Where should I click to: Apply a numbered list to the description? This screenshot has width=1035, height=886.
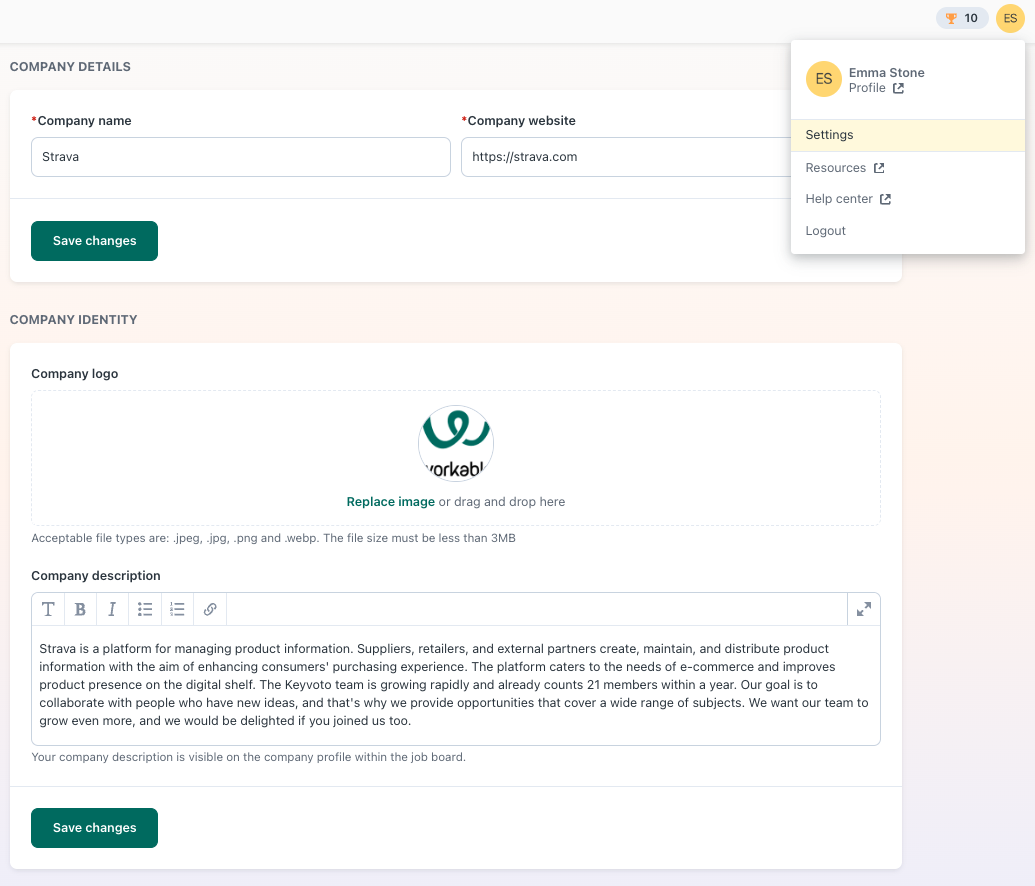177,608
